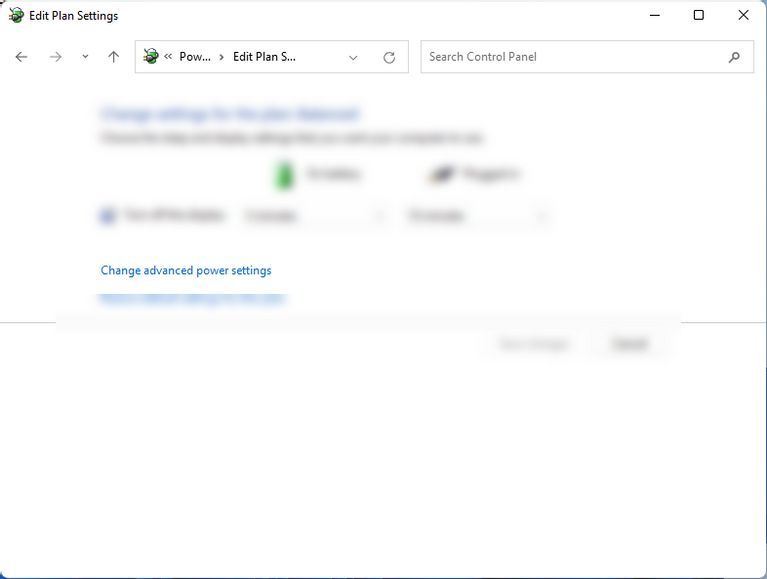This screenshot has width=767, height=579.
Task: Click the magnifier icon in the search box
Action: pos(734,57)
